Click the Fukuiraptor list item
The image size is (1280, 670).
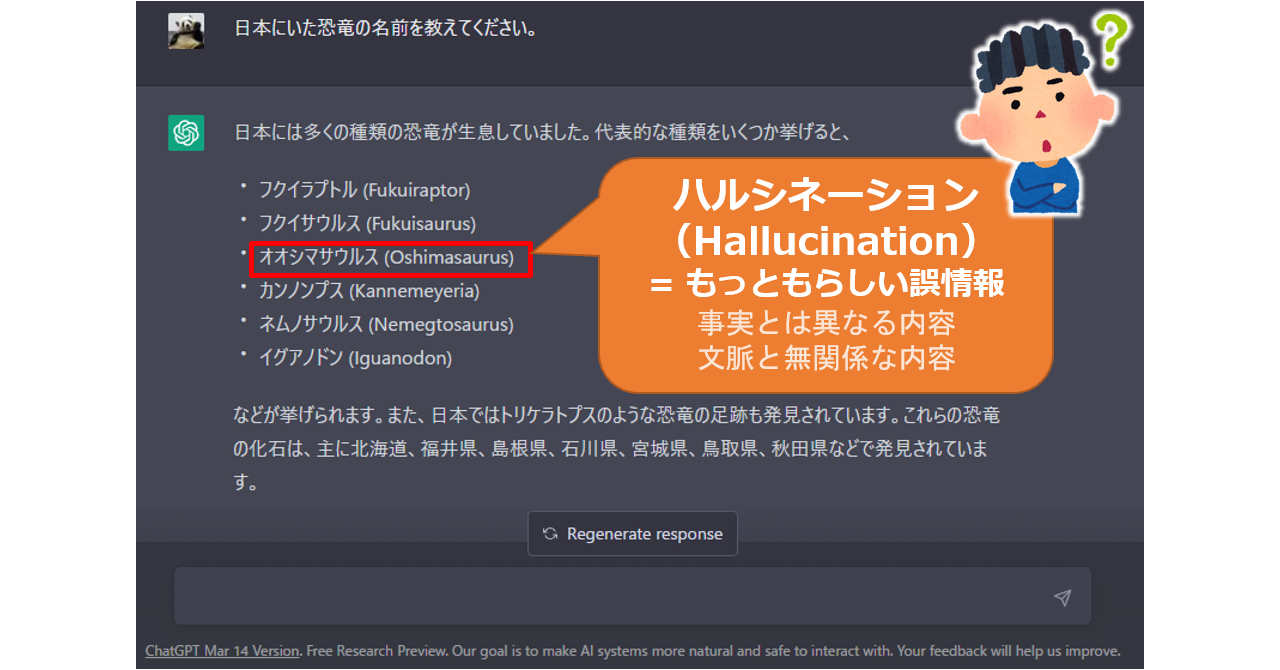pos(364,190)
